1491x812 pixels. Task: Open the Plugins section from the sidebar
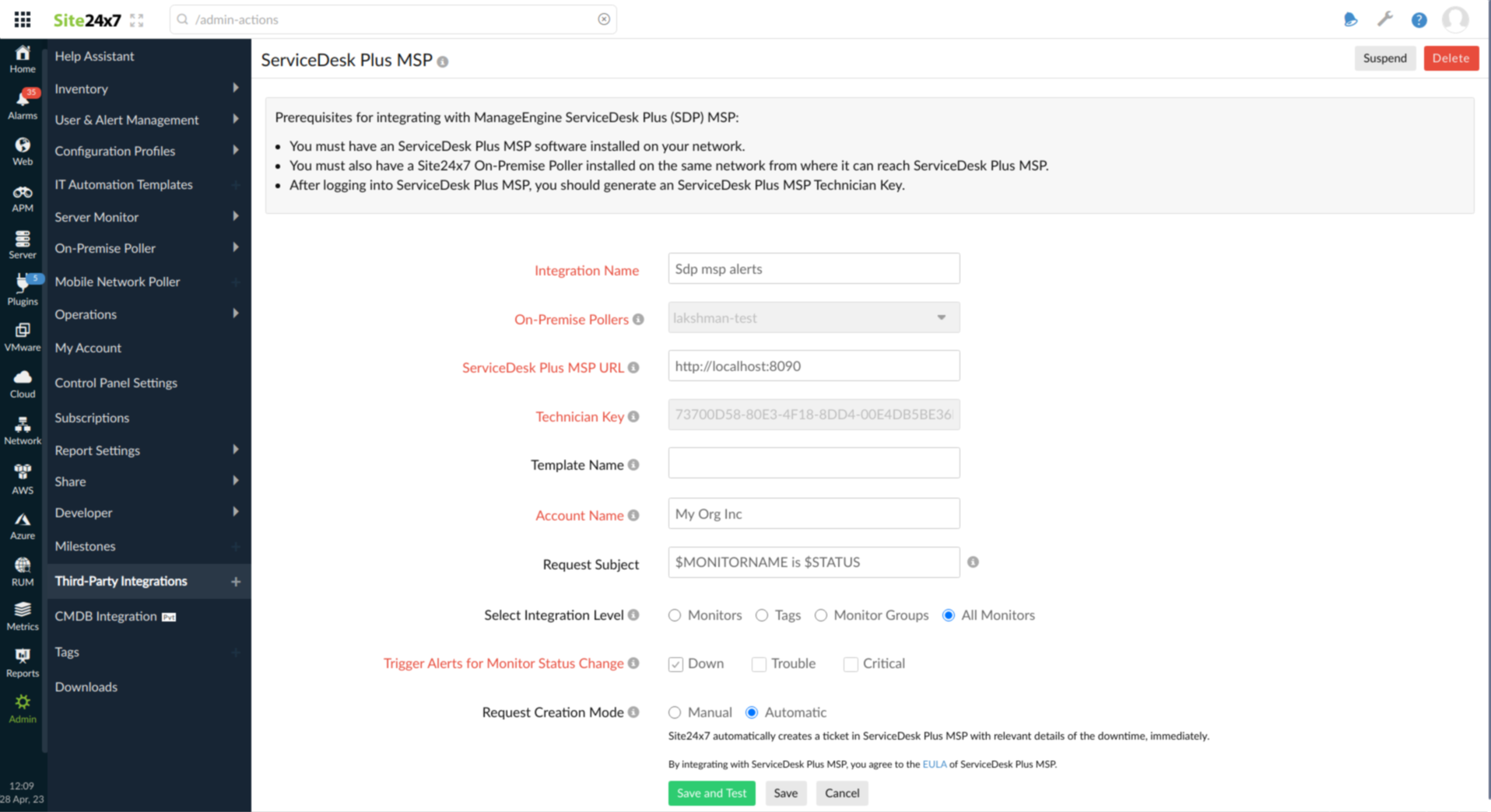pyautogui.click(x=22, y=289)
